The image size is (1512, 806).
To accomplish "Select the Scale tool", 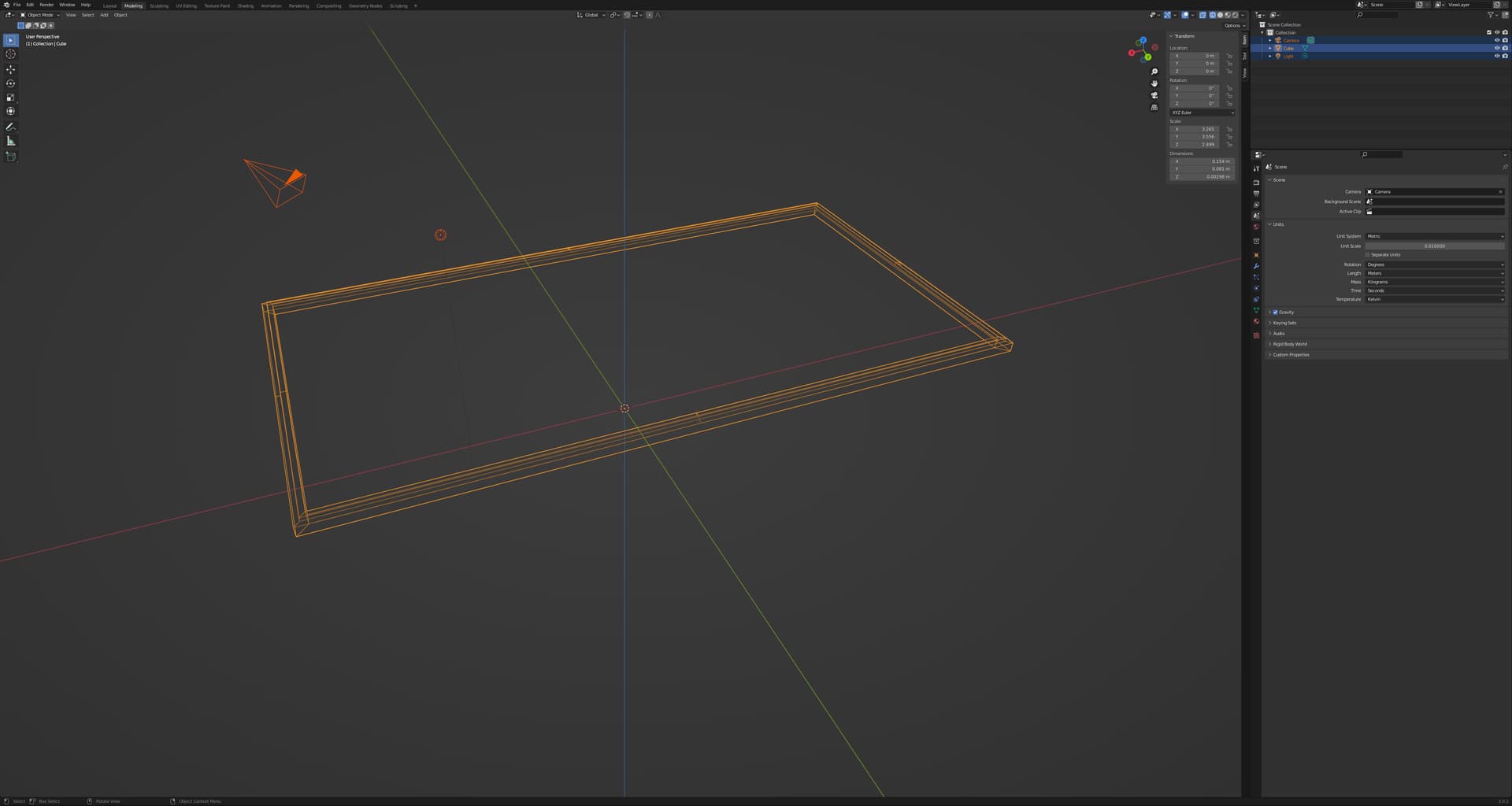I will click(x=11, y=98).
